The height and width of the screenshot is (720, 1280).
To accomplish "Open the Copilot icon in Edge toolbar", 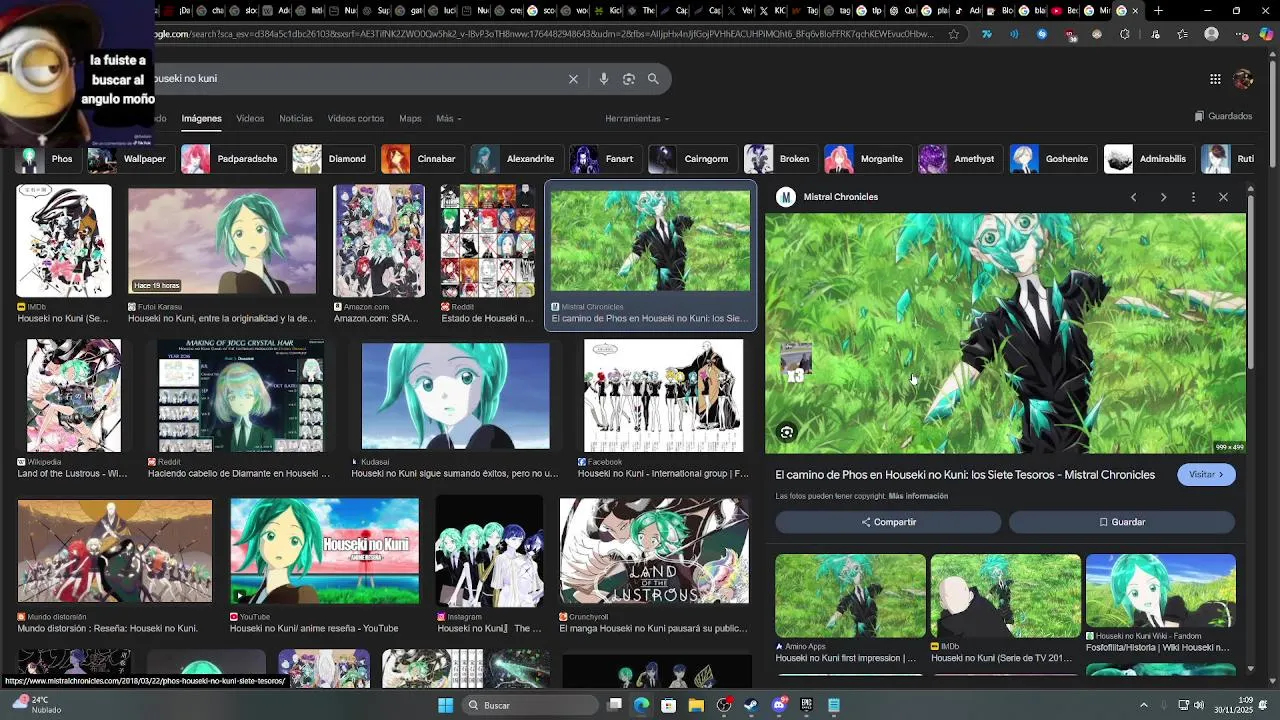I will click(1266, 34).
